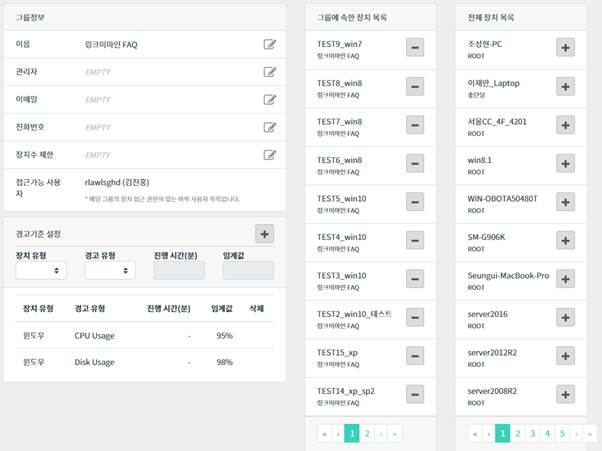Click the 임계값 input field
This screenshot has height=451, width=602.
pyautogui.click(x=247, y=270)
